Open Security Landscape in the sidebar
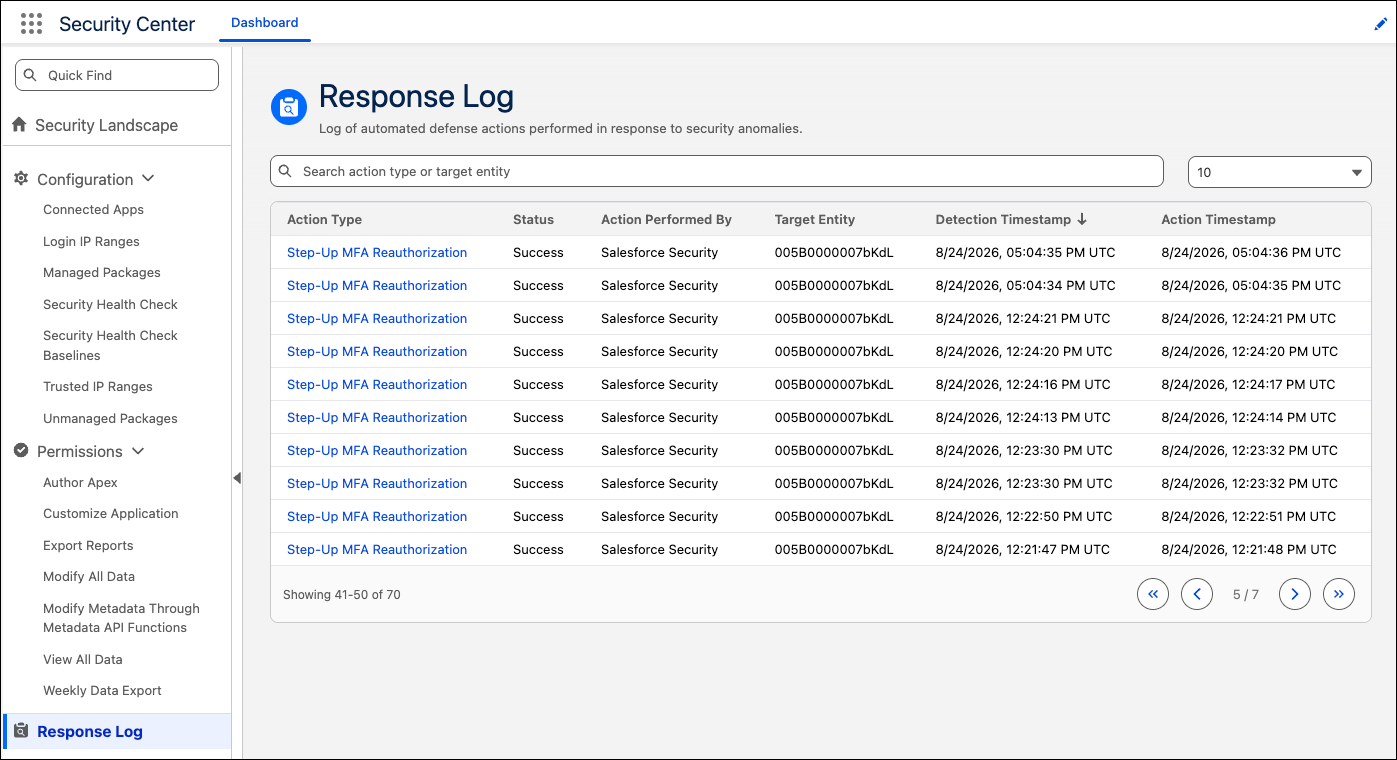1397x760 pixels. tap(106, 125)
